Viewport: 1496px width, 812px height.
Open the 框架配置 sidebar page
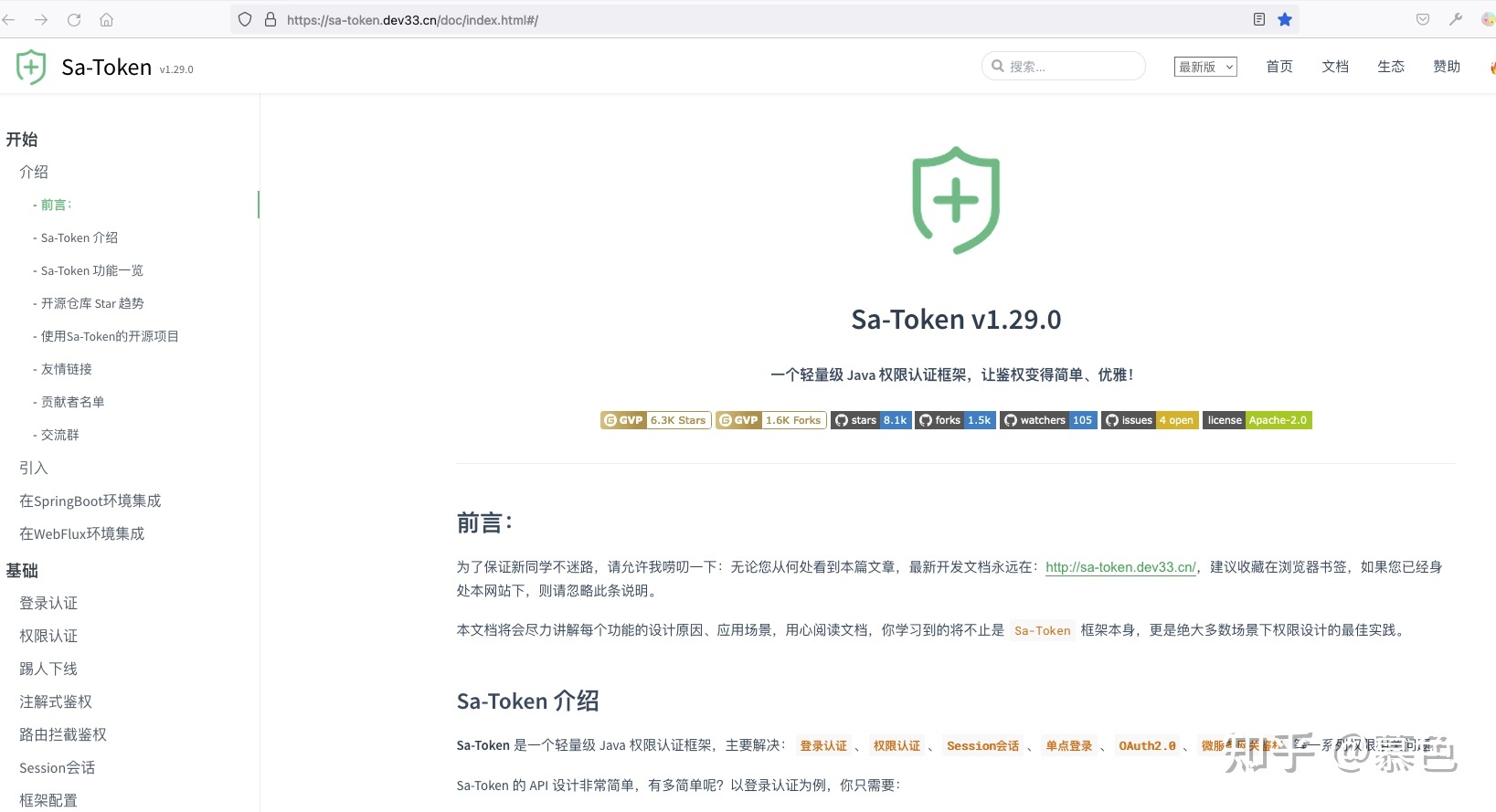(x=48, y=800)
